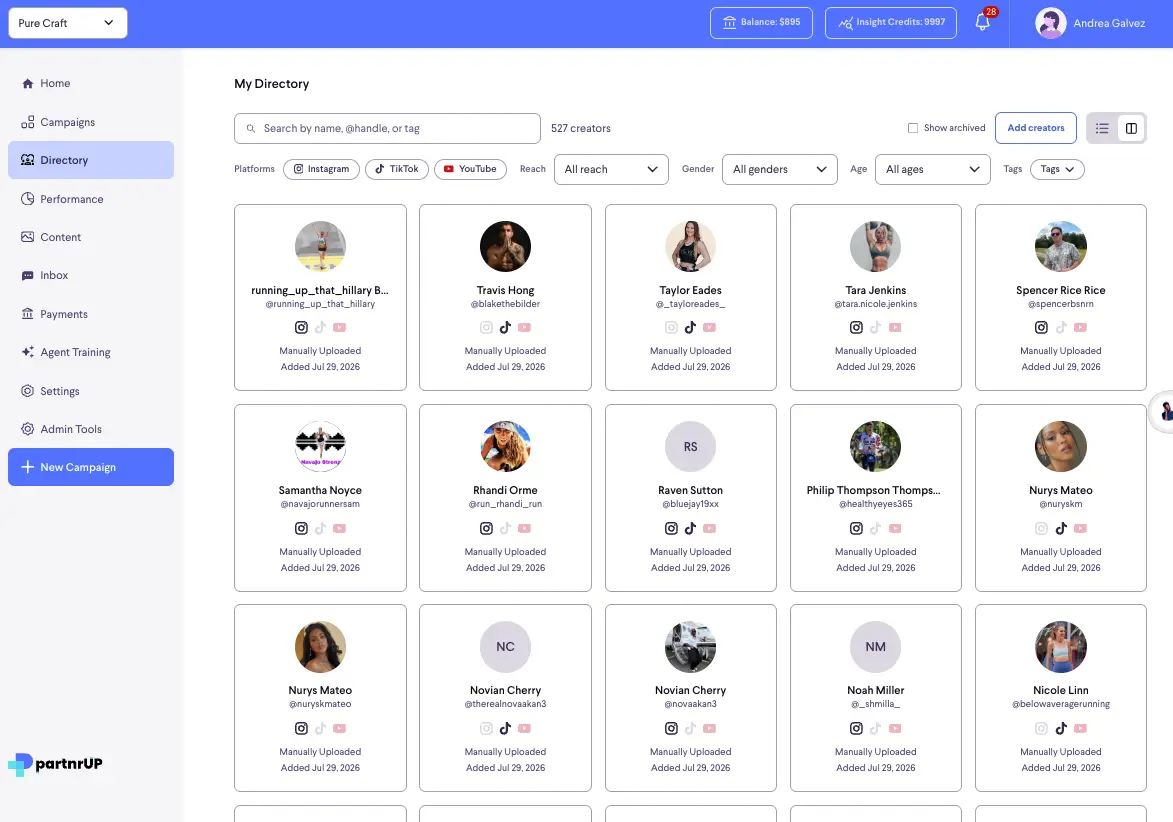Open Travis Hong creator name
The height and width of the screenshot is (822, 1173).
click(506, 290)
